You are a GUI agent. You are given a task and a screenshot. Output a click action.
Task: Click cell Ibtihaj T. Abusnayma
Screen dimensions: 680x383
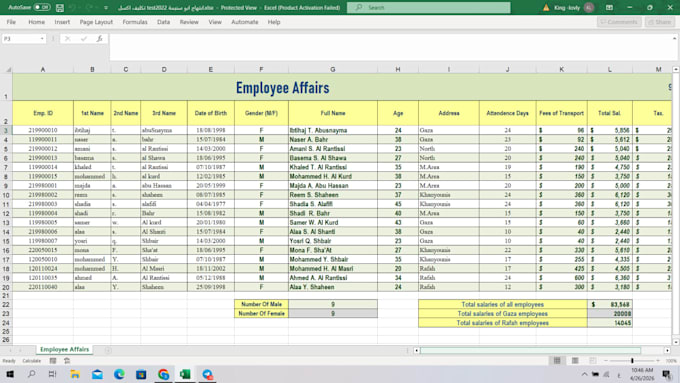pyautogui.click(x=333, y=130)
